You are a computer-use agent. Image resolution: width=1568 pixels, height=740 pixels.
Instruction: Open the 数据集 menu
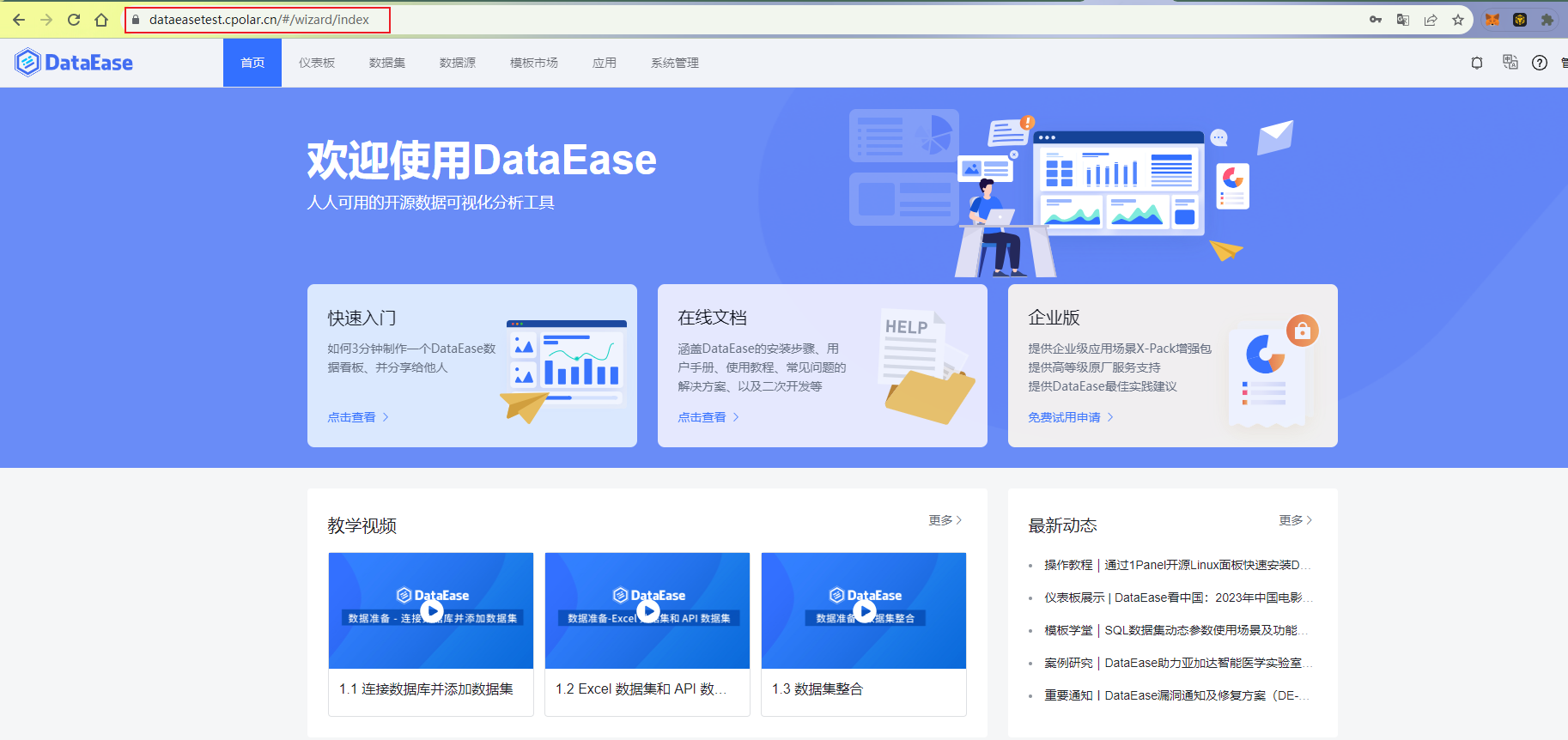pyautogui.click(x=387, y=63)
